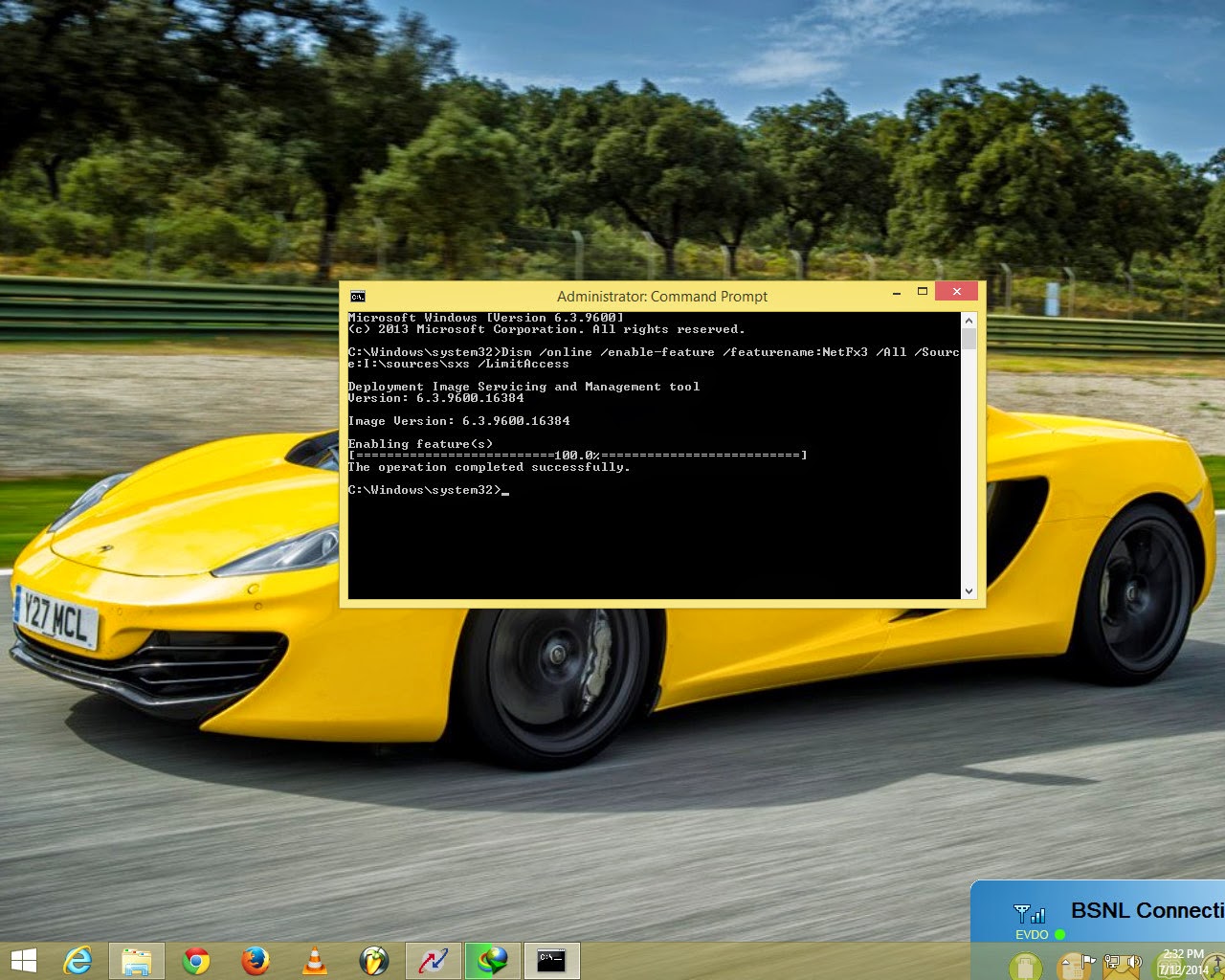This screenshot has height=980, width=1225.
Task: Click the EVDO label in BSNL widget
Action: point(1032,934)
